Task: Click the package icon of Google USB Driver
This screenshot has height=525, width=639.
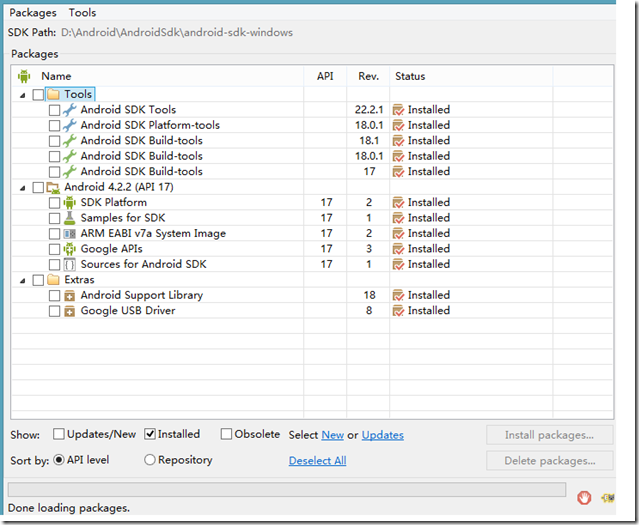Action: point(70,311)
